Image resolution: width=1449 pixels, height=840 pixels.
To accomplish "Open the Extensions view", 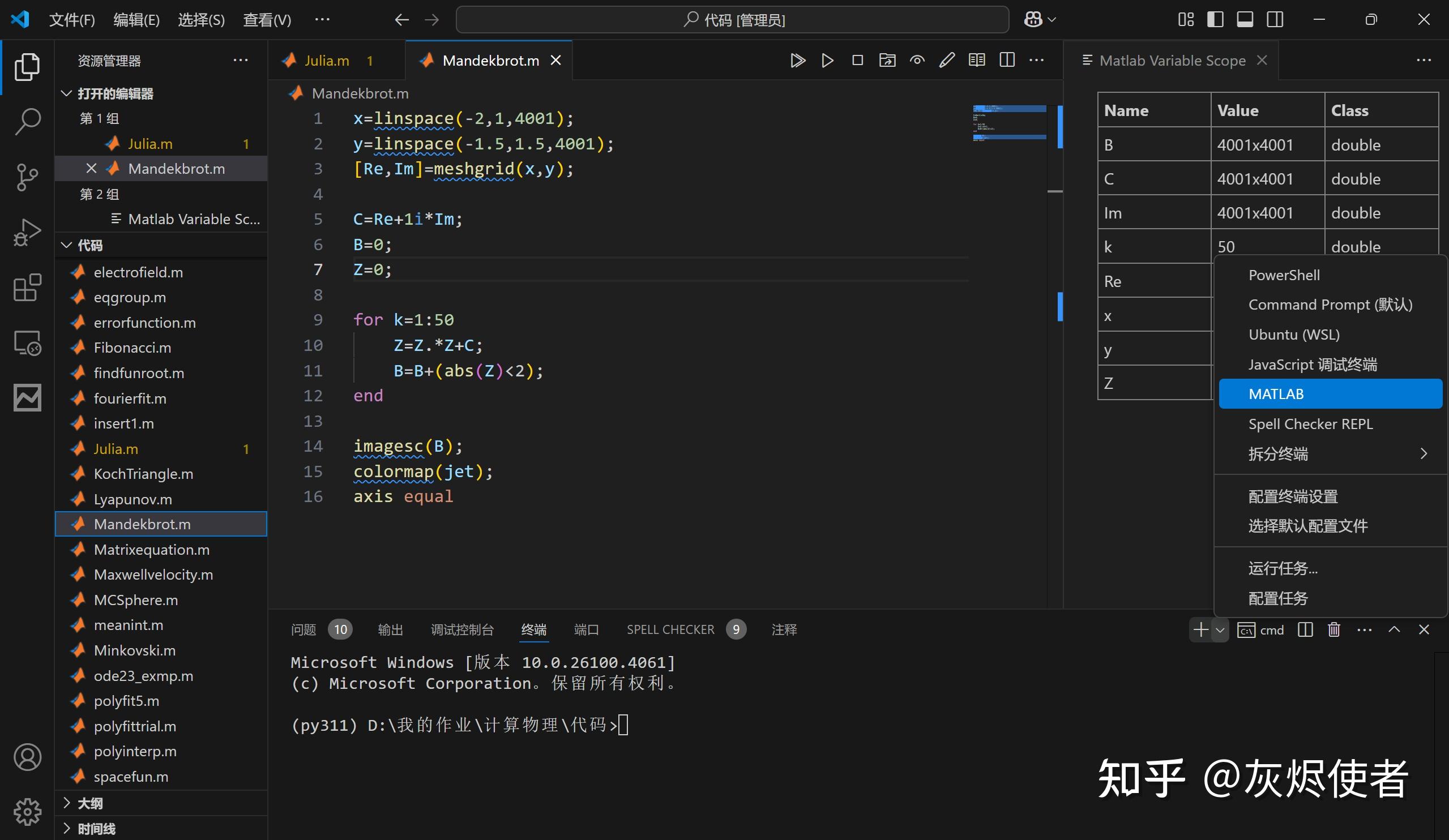I will (x=27, y=288).
